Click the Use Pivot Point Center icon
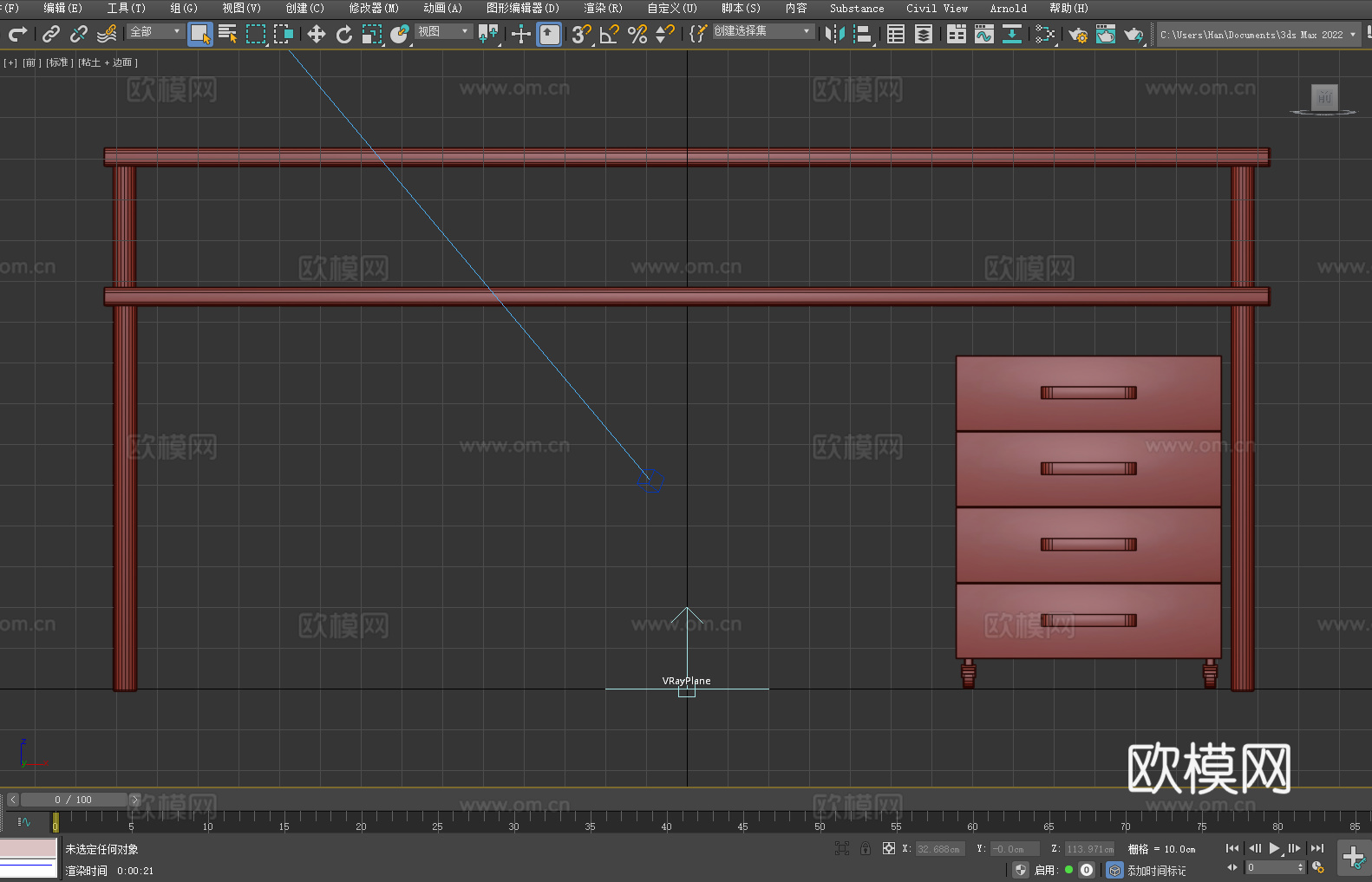The width and height of the screenshot is (1372, 882). click(488, 34)
